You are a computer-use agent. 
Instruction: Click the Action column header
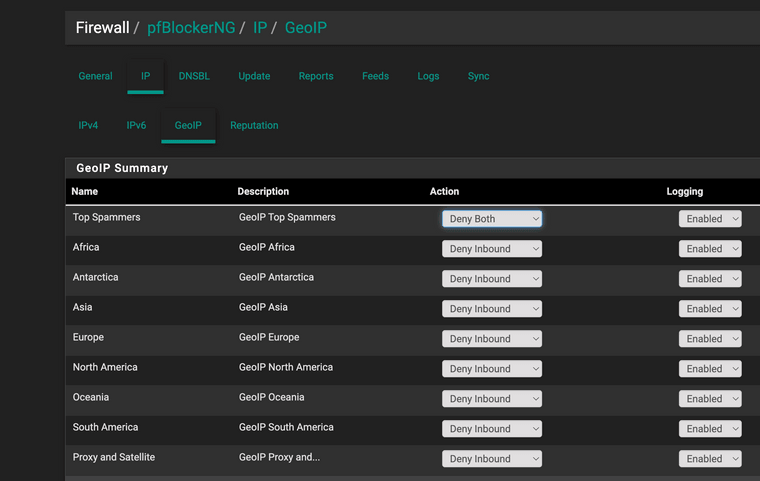click(x=444, y=192)
